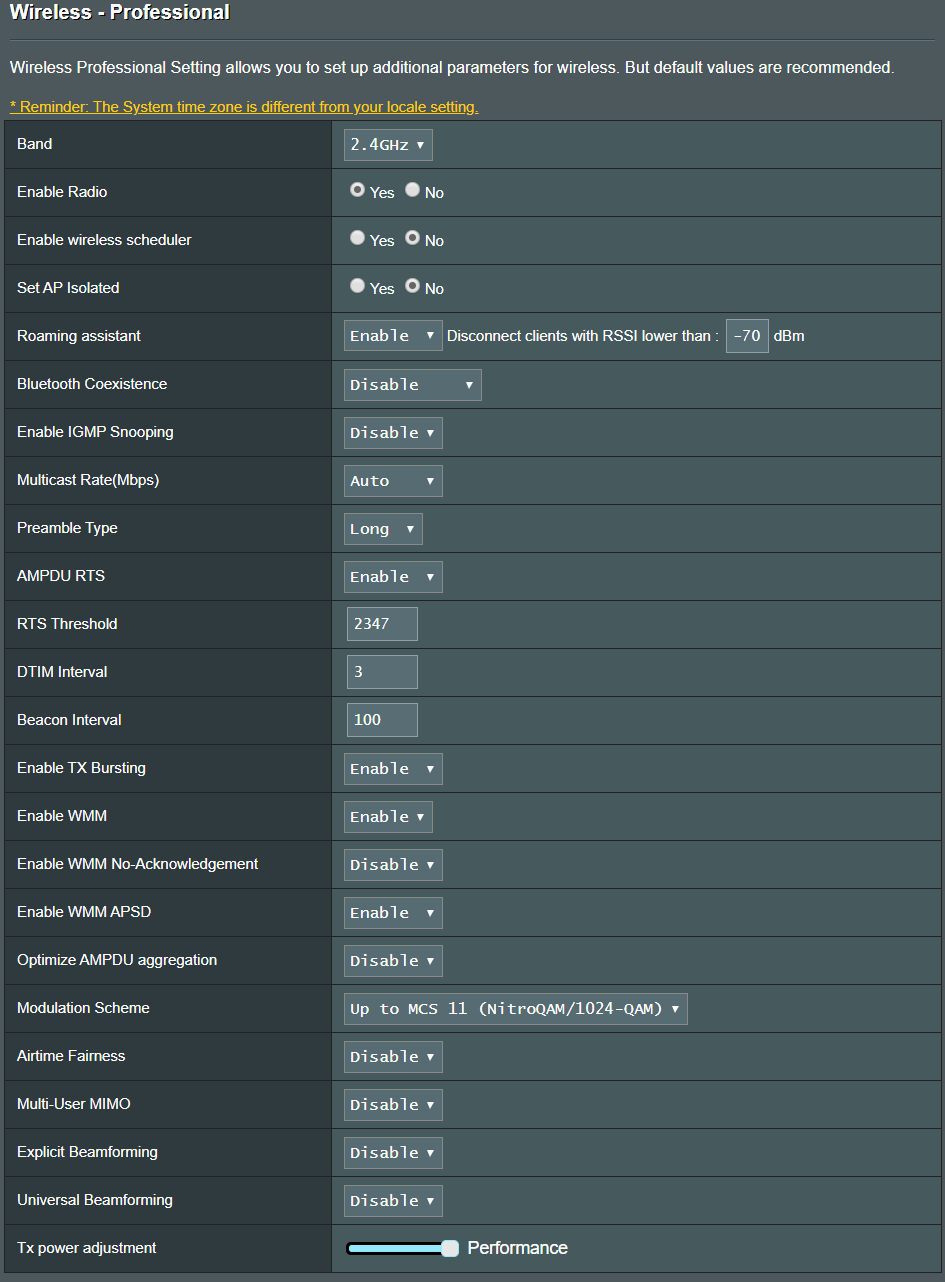The height and width of the screenshot is (1282, 945).
Task: Select No for Enable Radio
Action: 412,191
